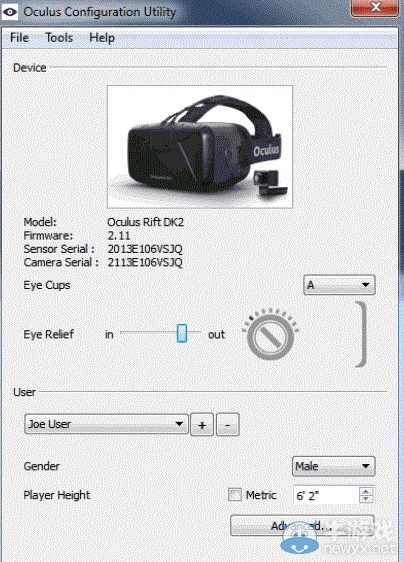Click the player height input field
404x562 pixels.
tap(326, 495)
